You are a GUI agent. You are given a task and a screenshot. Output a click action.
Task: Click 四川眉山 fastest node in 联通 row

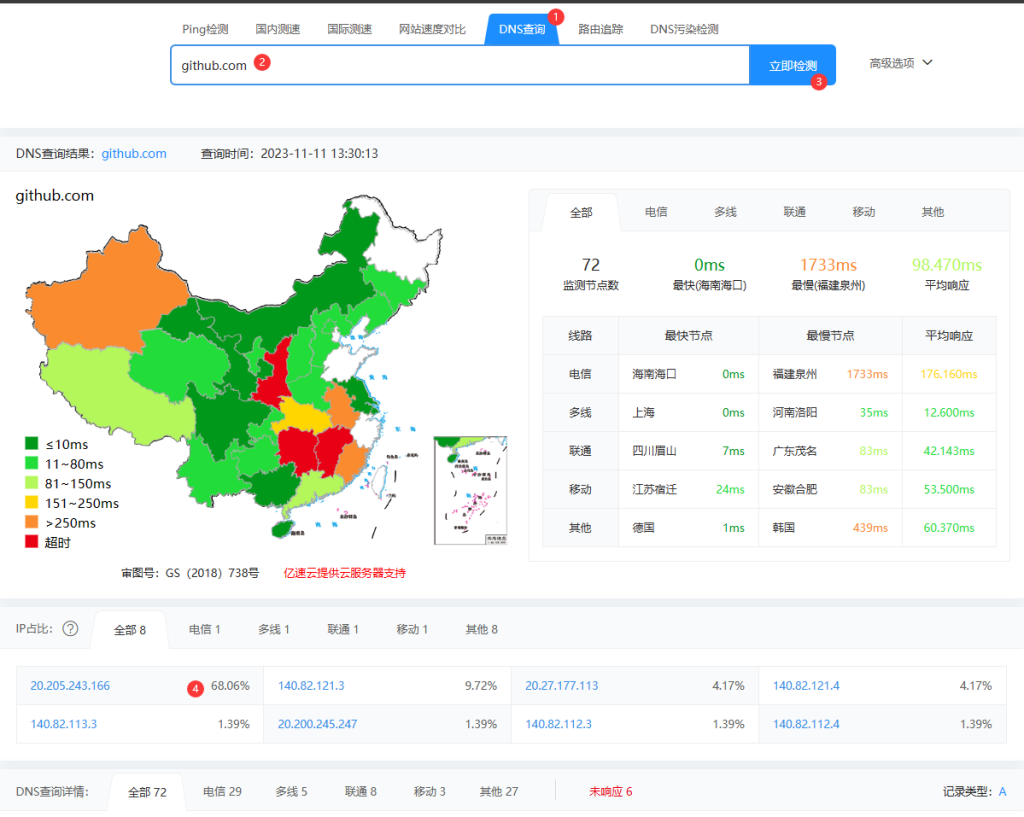654,451
